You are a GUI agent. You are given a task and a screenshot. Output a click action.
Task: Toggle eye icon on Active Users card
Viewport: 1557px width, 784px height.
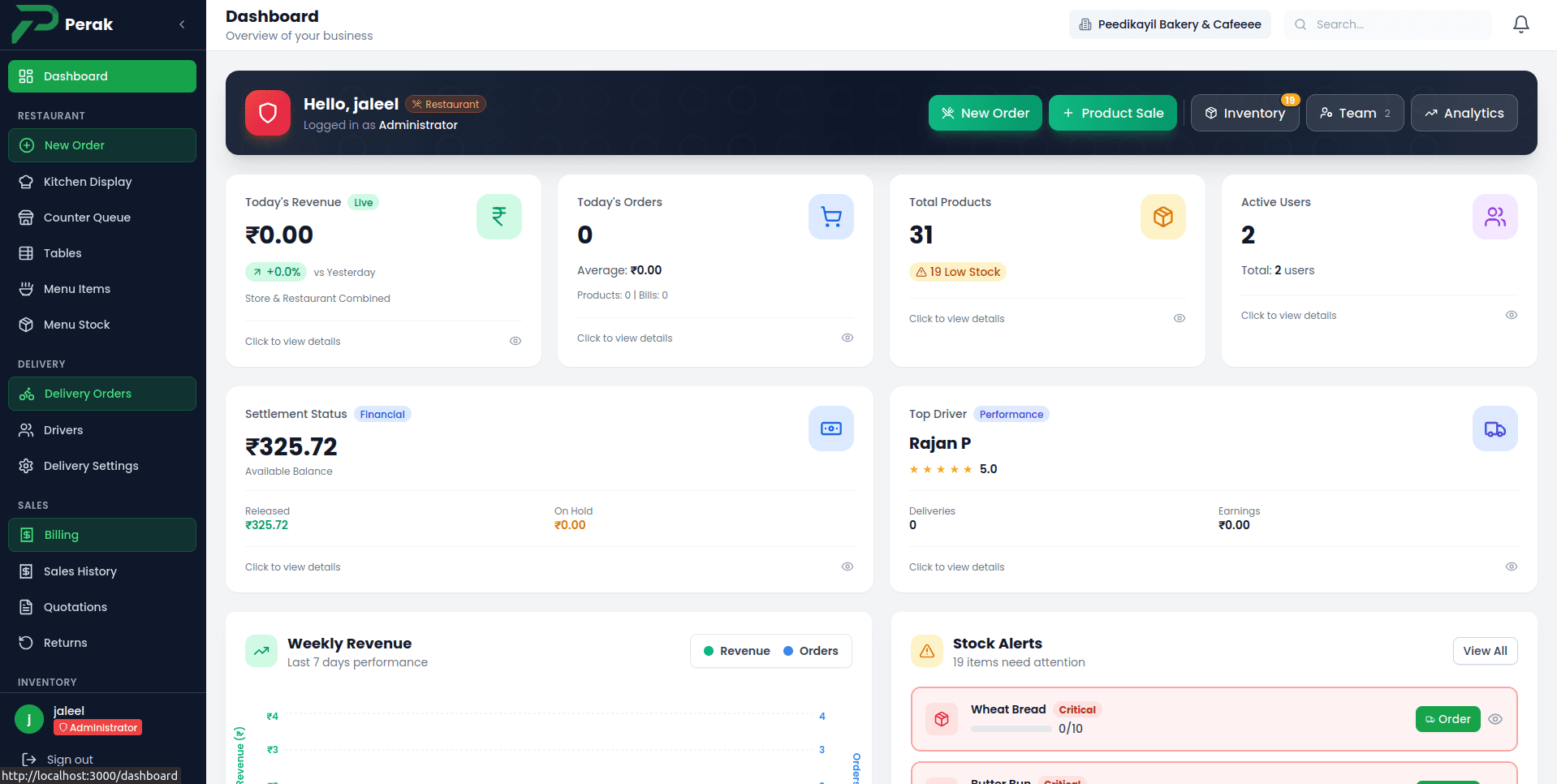coord(1512,315)
